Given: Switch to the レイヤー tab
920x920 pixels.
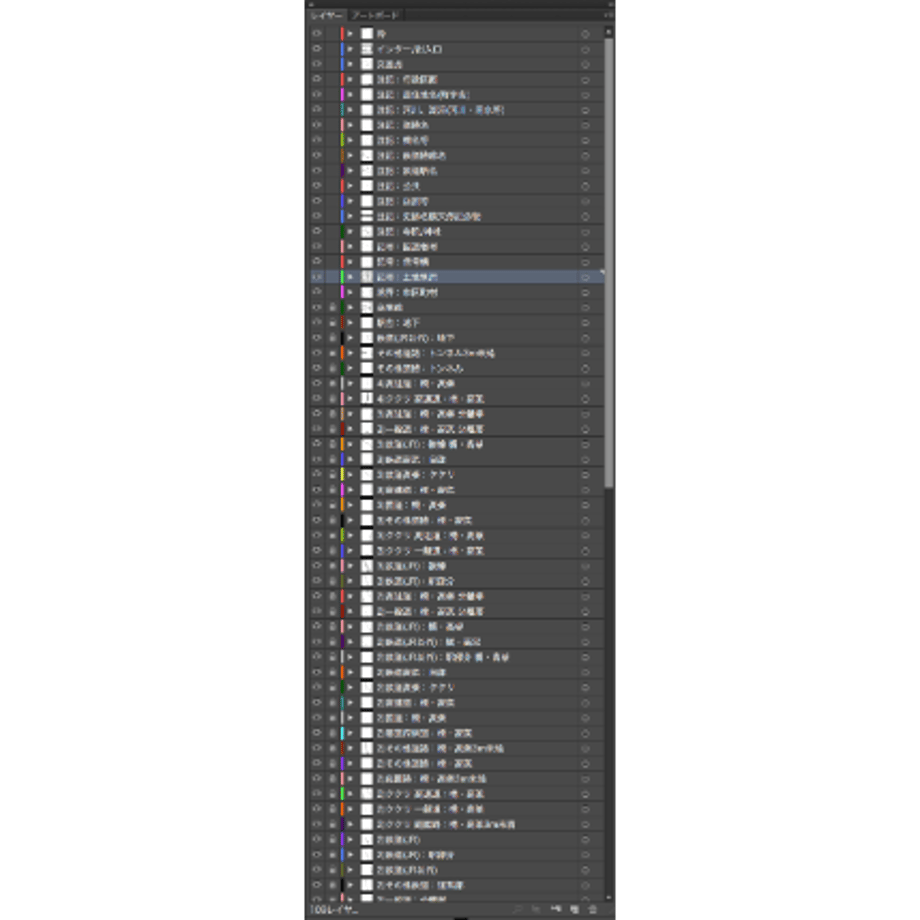Looking at the screenshot, I should 327,15.
